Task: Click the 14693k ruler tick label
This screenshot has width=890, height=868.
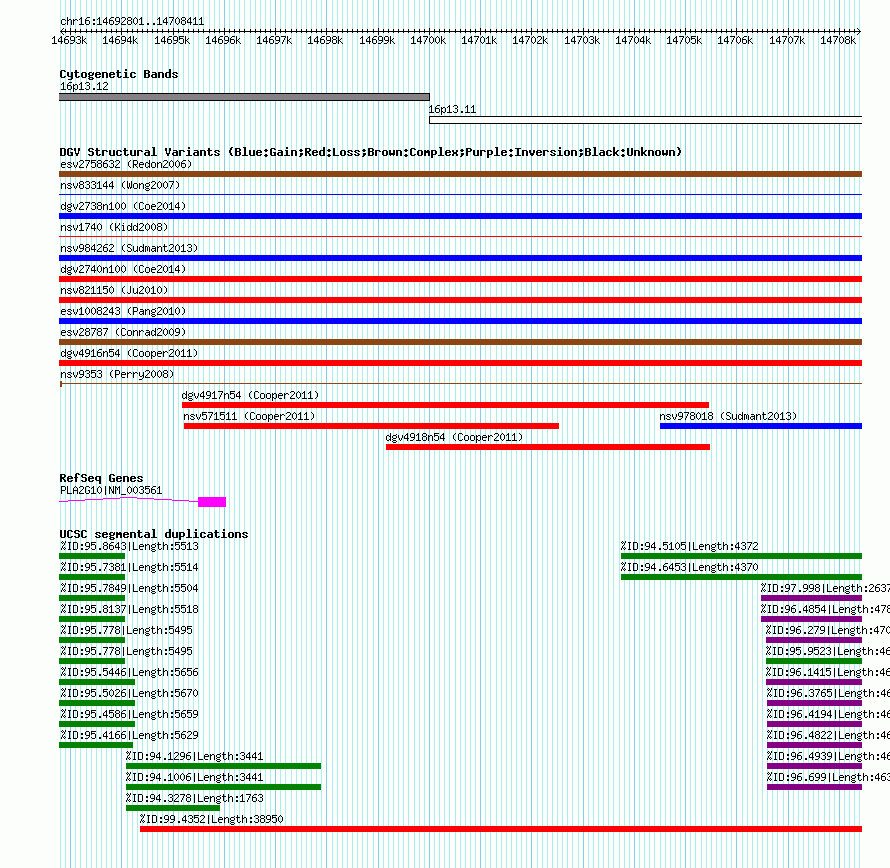Action: coord(69,40)
